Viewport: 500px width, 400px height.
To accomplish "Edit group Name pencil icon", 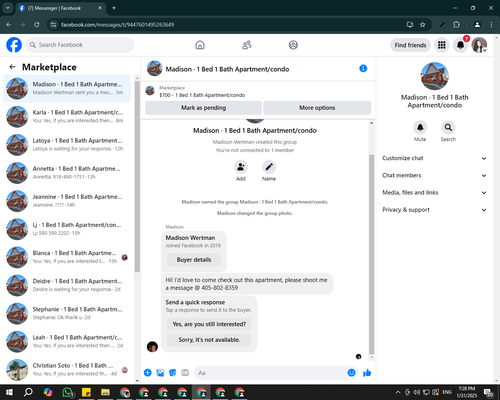I will pos(269,167).
